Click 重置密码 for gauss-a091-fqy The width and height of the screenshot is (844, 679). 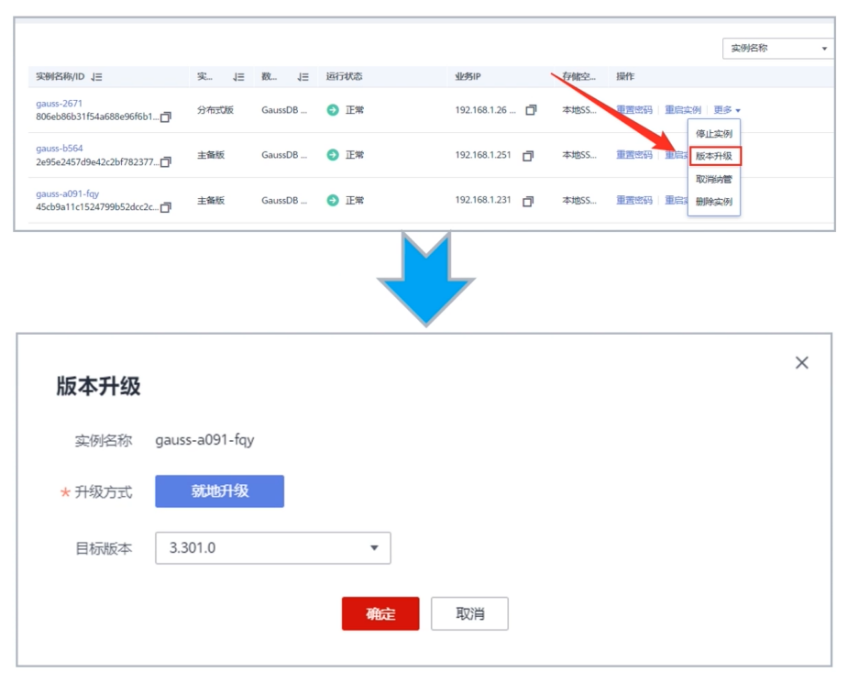coord(634,200)
